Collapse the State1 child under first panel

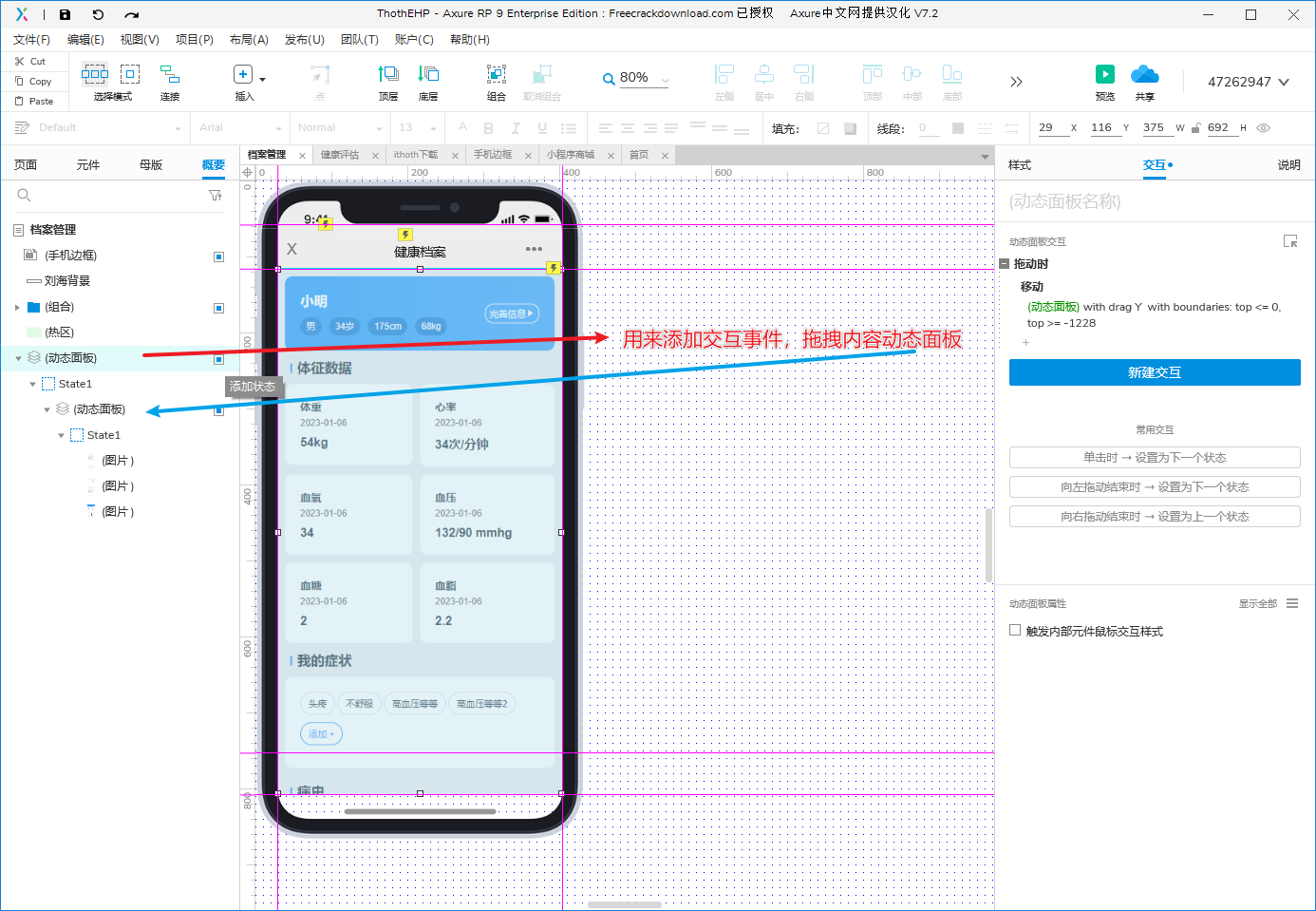coord(32,384)
